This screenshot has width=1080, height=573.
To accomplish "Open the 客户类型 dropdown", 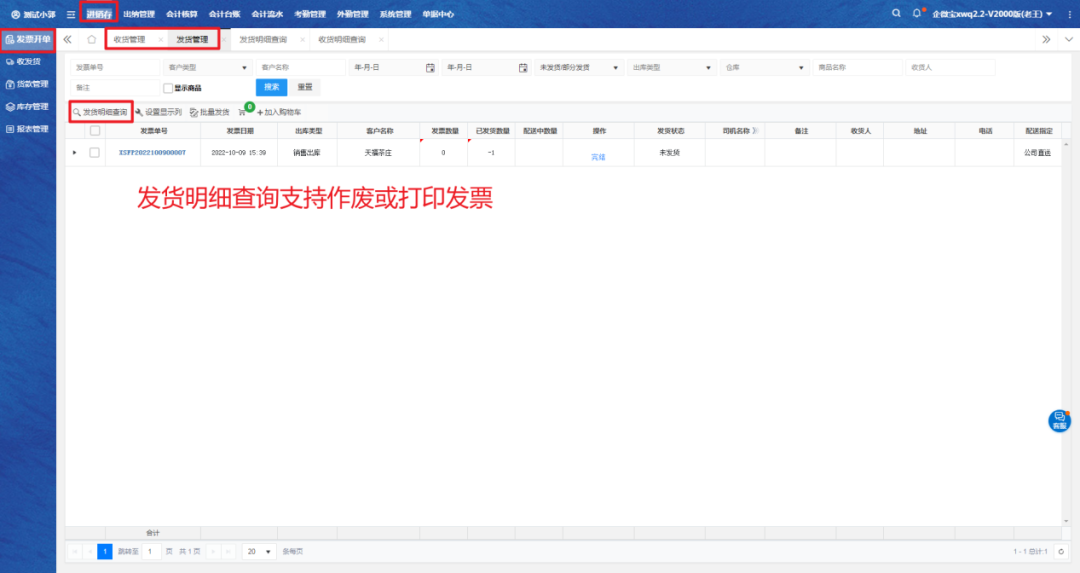I will (206, 68).
